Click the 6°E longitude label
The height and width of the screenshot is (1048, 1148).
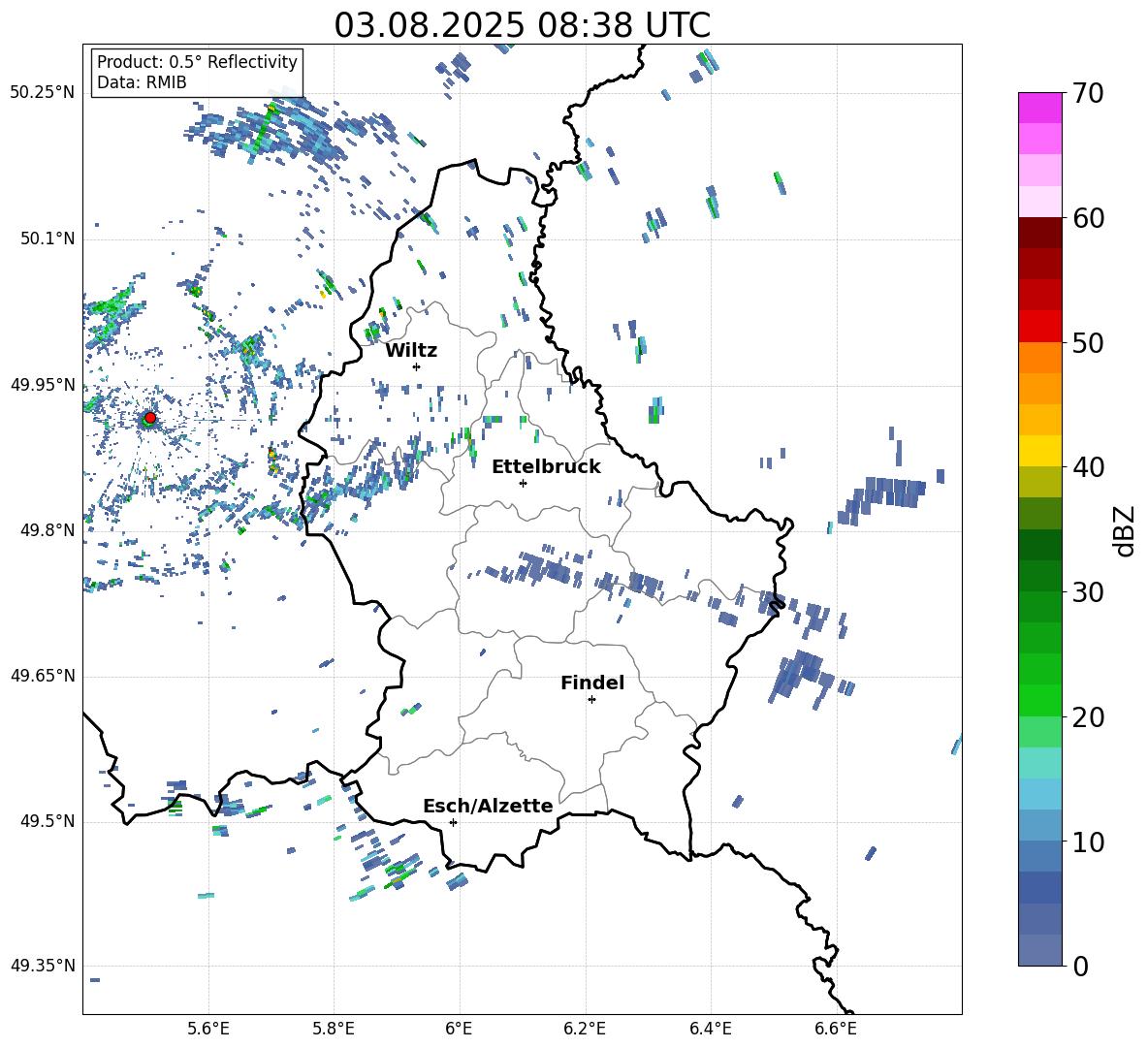(459, 1029)
